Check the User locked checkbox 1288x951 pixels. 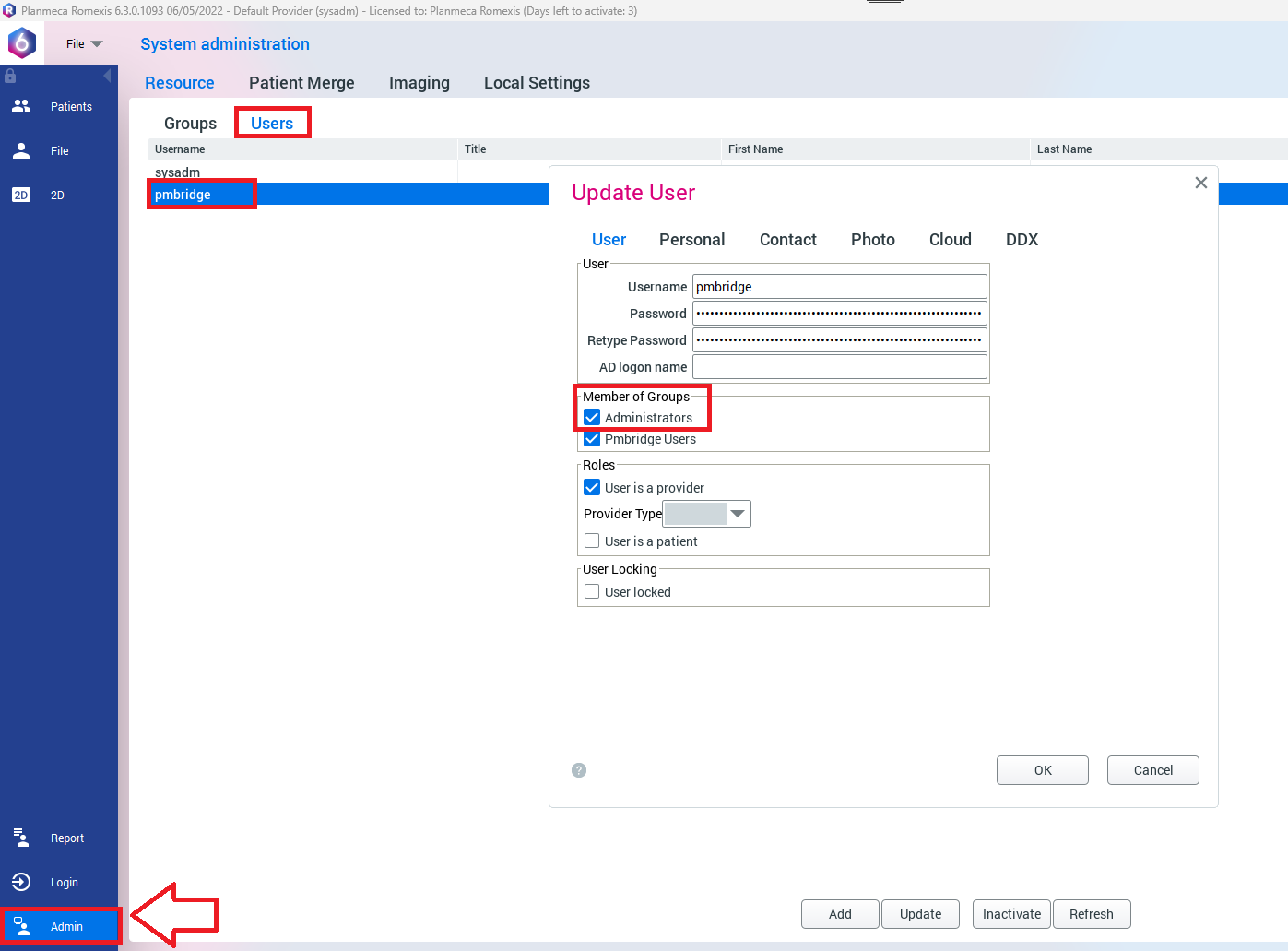tap(592, 591)
